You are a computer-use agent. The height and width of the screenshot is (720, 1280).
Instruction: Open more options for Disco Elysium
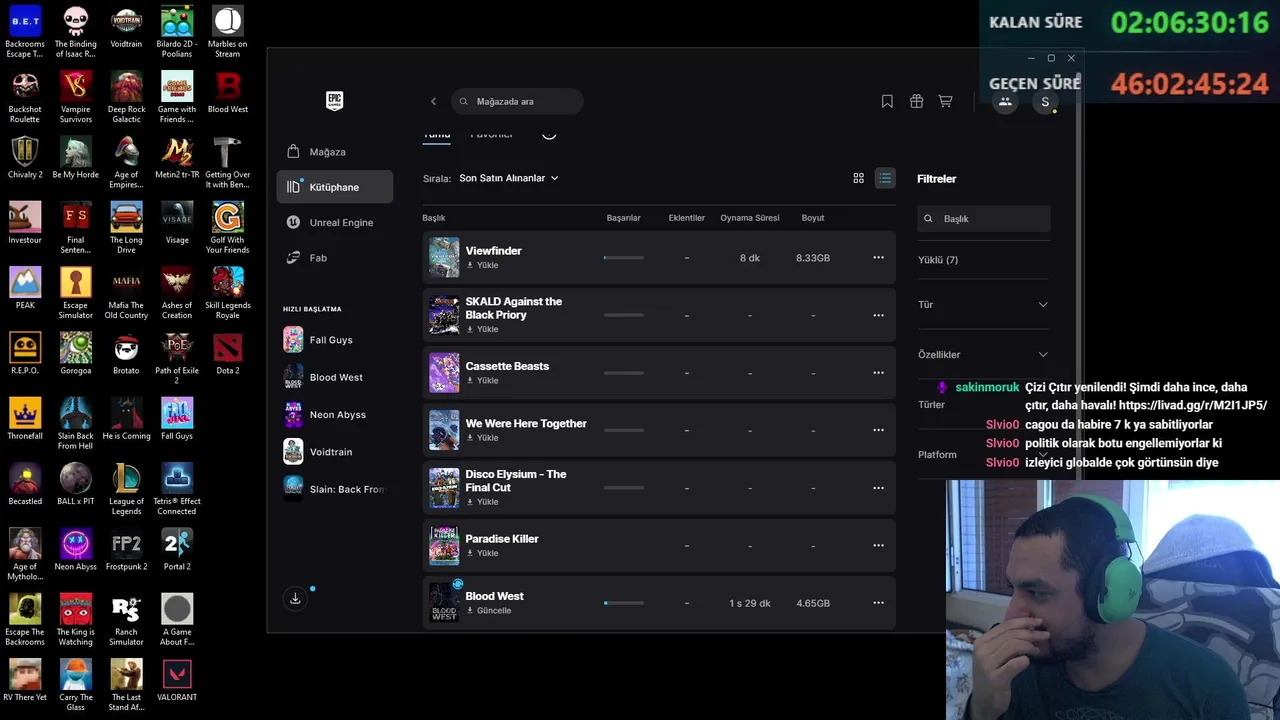point(878,488)
